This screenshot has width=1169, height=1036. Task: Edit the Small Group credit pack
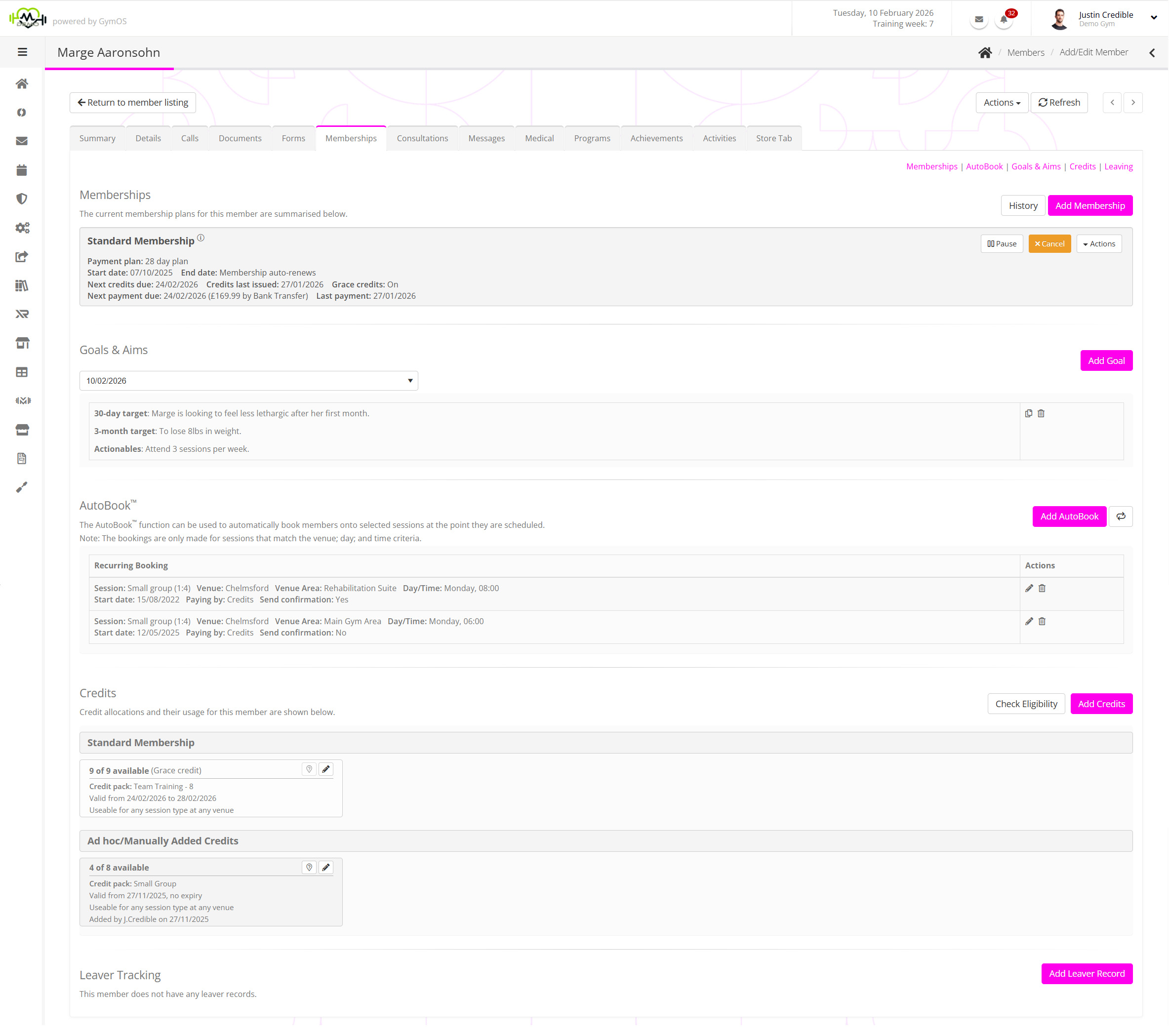click(x=326, y=867)
